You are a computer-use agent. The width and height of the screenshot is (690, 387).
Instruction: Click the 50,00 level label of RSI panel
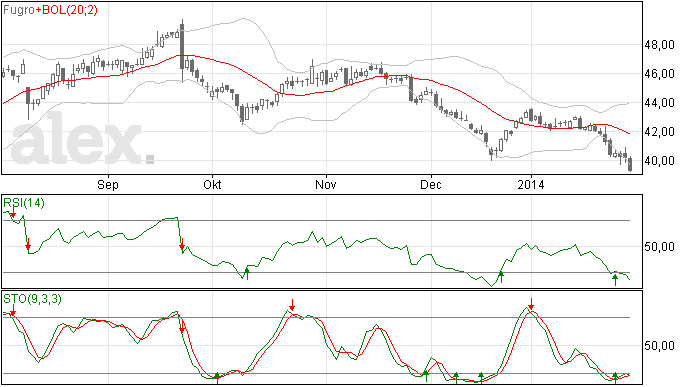pos(659,247)
